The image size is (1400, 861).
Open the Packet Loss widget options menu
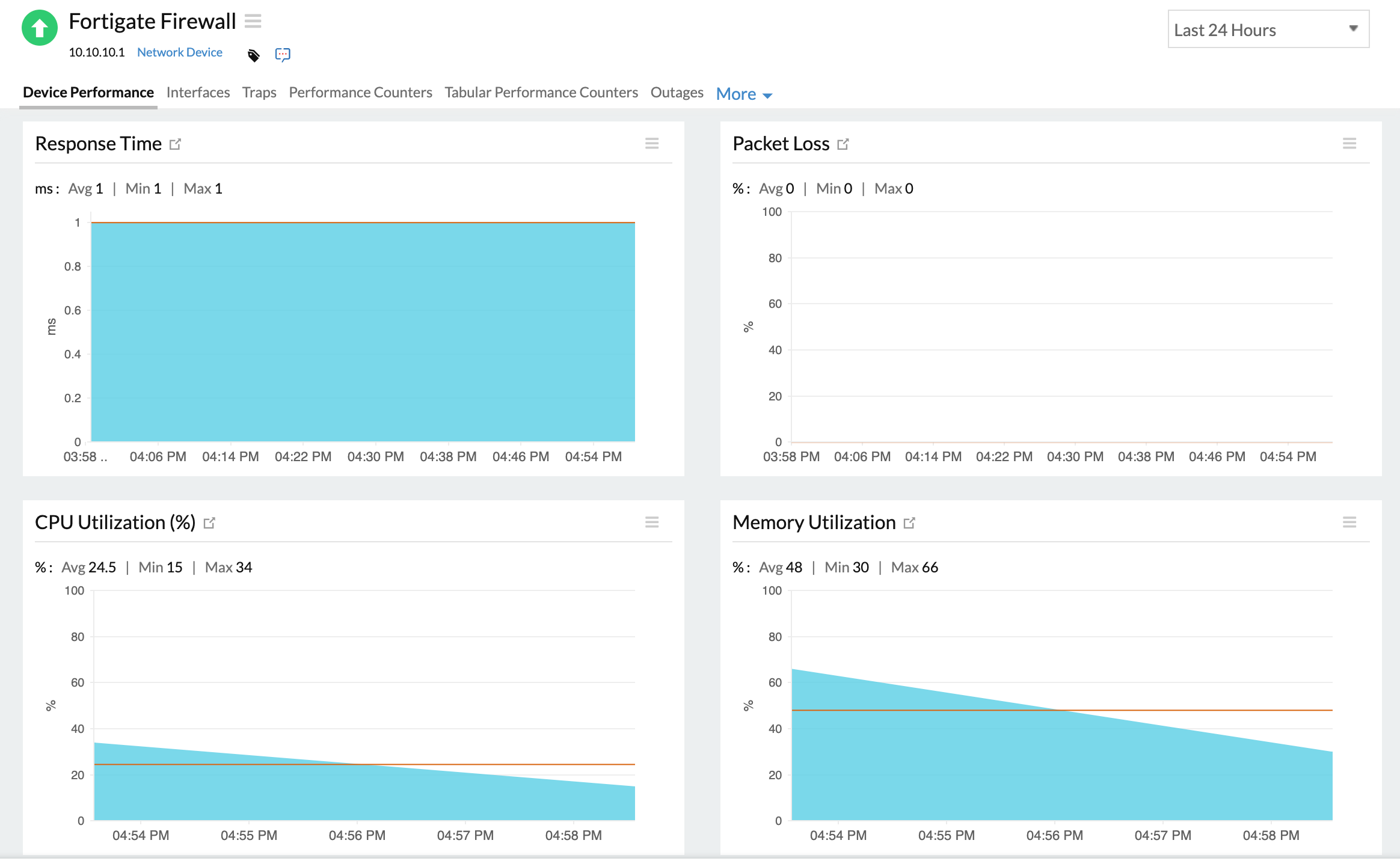click(x=1349, y=144)
